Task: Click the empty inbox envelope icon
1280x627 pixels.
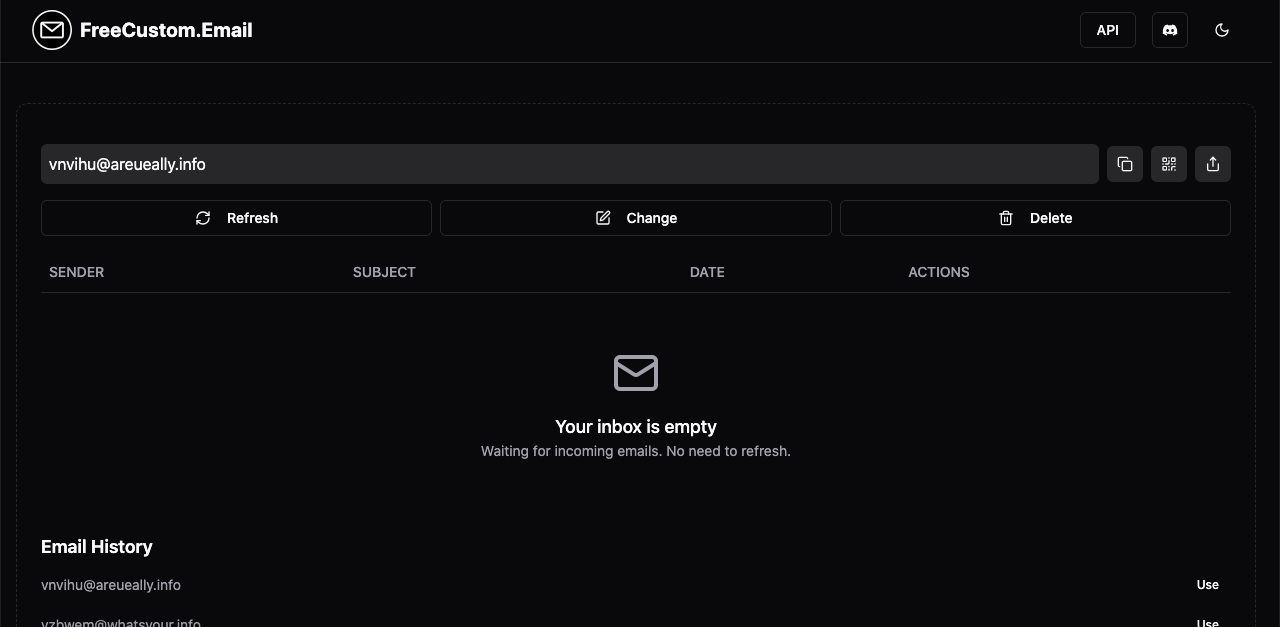Action: click(636, 372)
